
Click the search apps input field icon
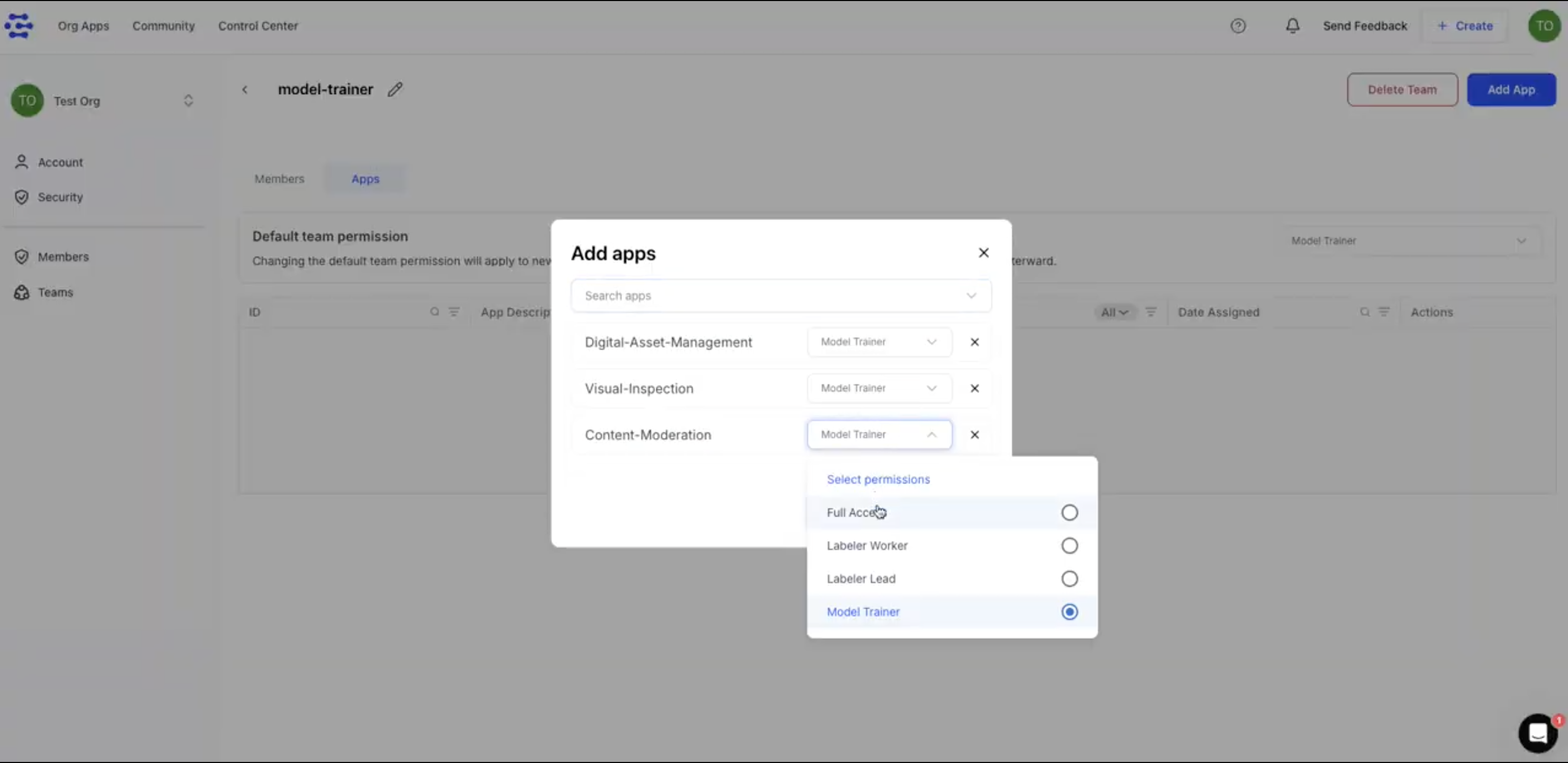[x=971, y=296]
